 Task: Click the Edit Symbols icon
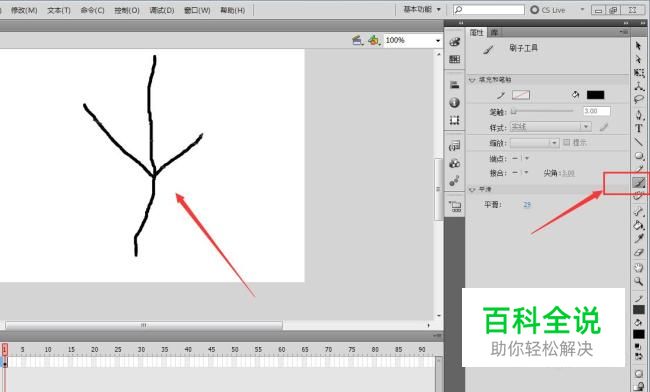pyautogui.click(x=374, y=40)
